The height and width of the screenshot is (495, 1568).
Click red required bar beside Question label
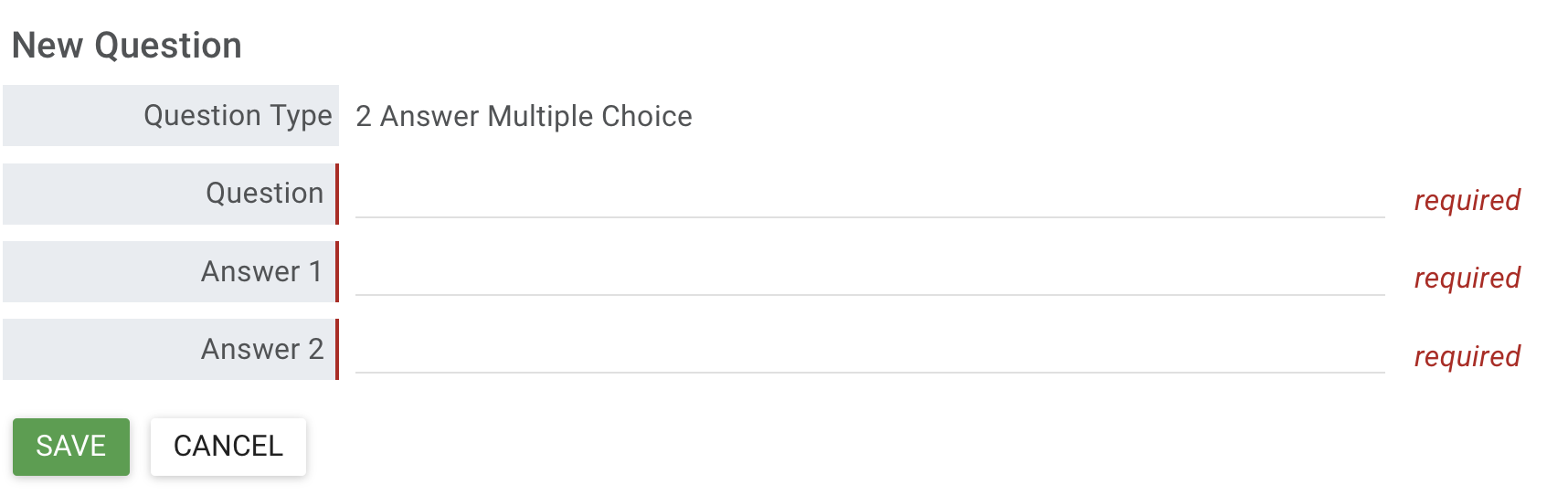[x=337, y=194]
